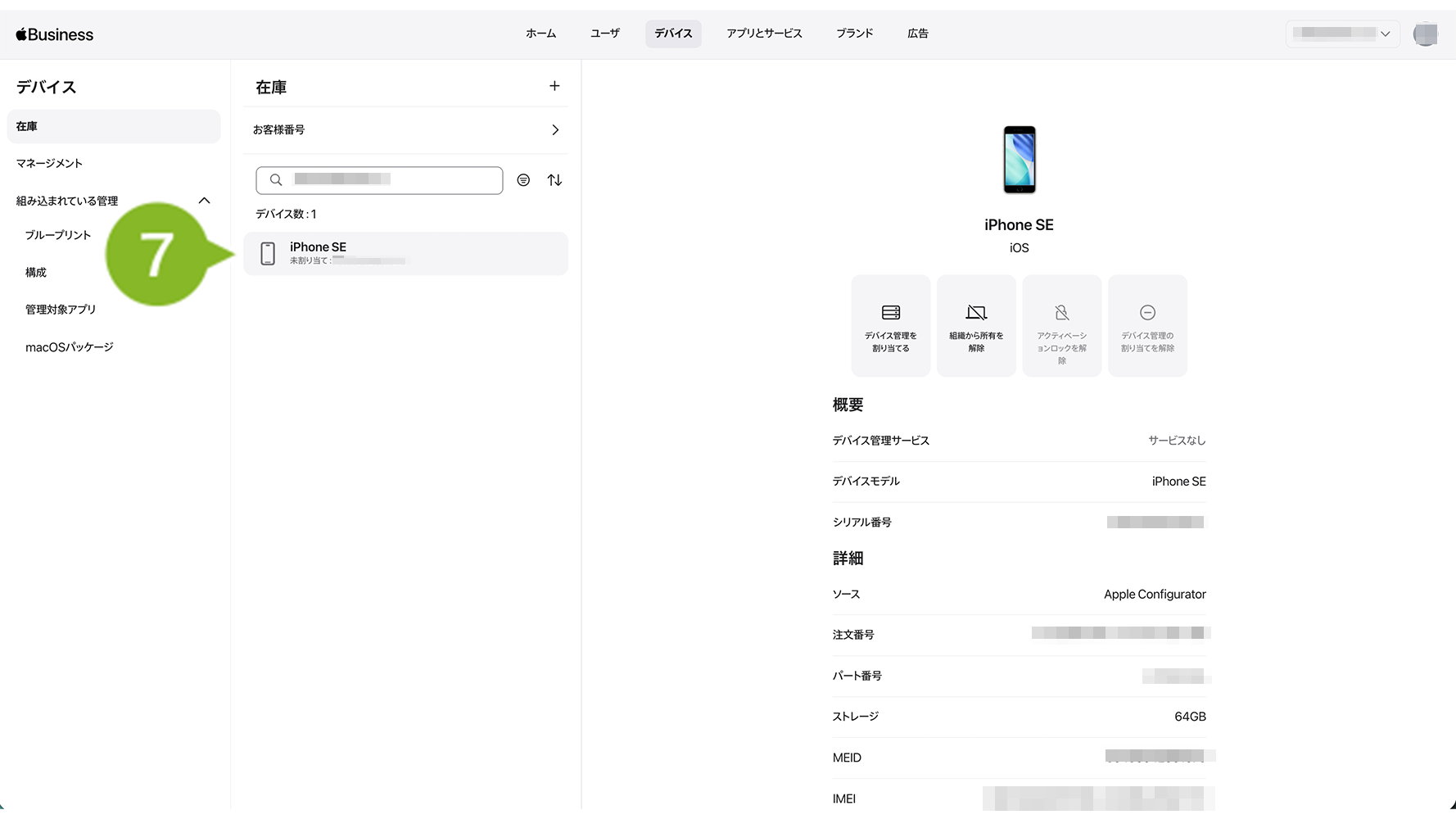Click the plus icon to add inventory
Screen dimensions: 1456x819
pos(554,86)
